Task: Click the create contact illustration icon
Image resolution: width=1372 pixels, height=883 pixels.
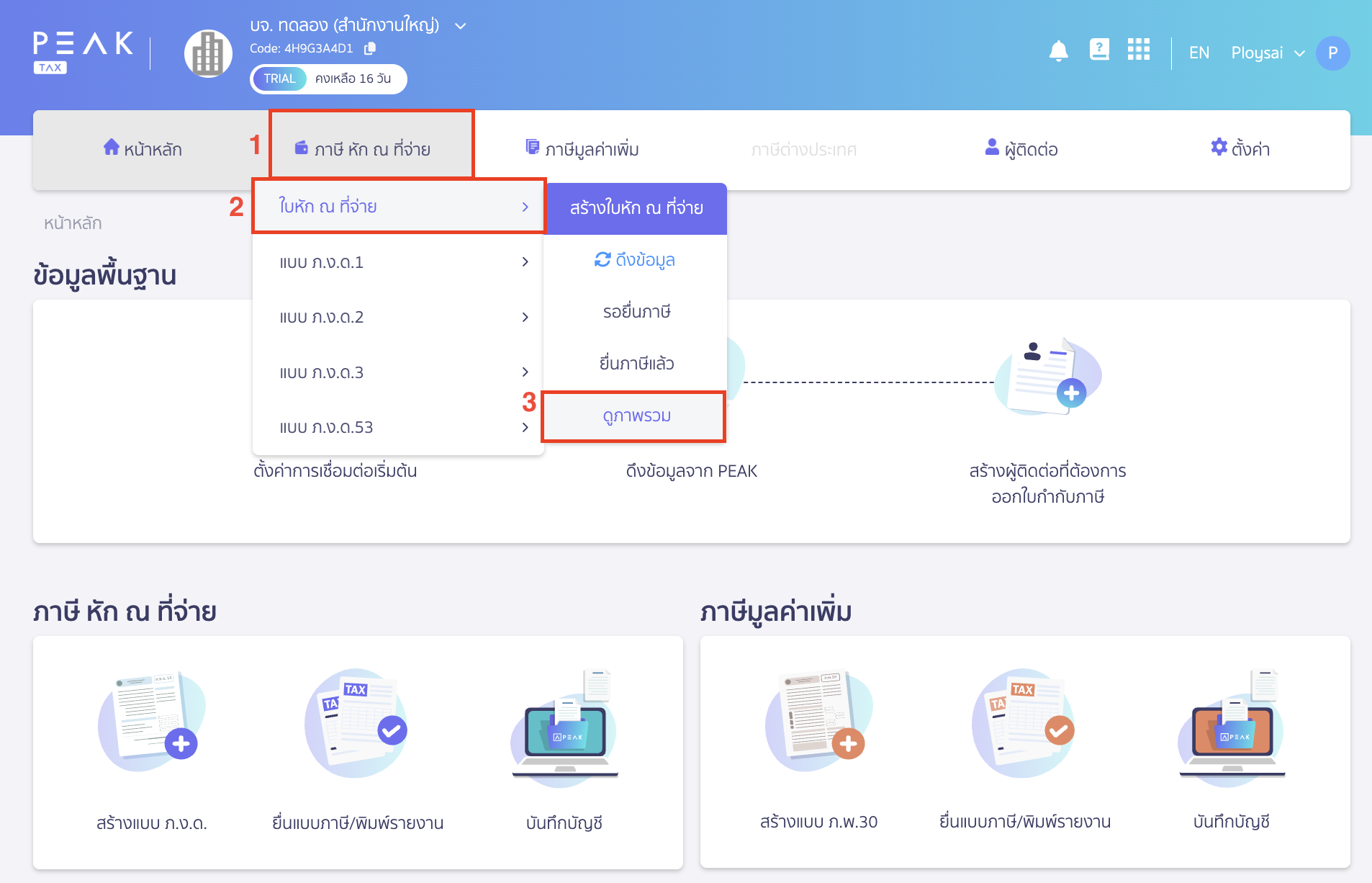Action: (x=1047, y=377)
